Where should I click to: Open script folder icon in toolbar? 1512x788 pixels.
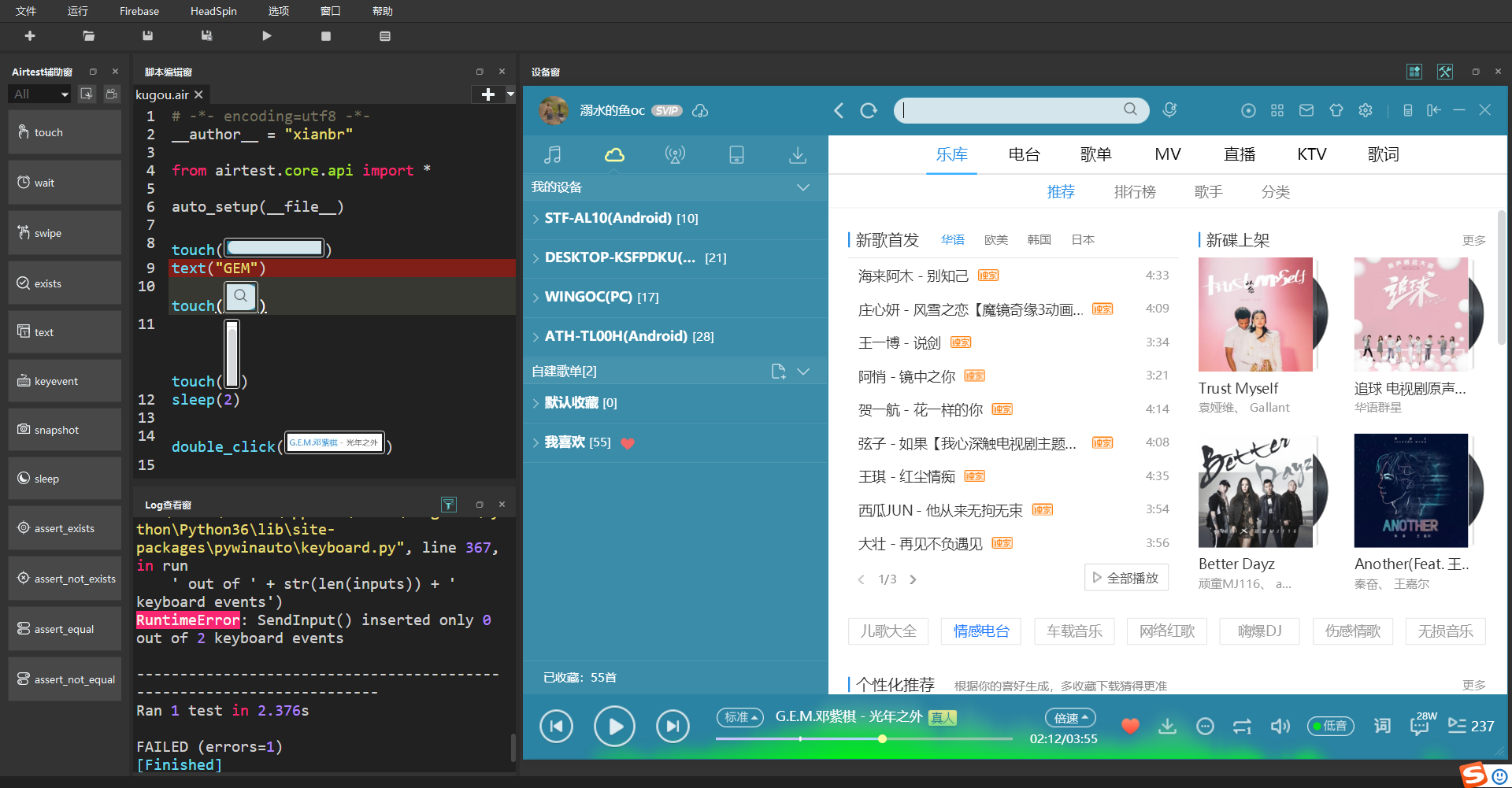89,36
